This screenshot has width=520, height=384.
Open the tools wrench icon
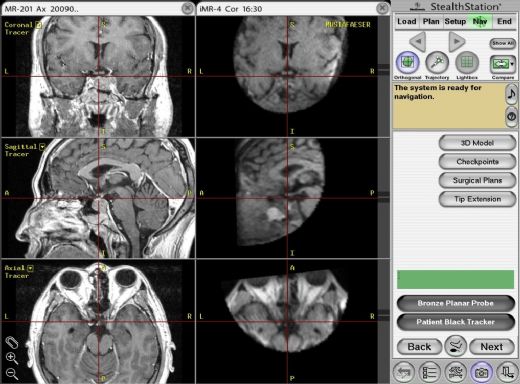coord(456,372)
